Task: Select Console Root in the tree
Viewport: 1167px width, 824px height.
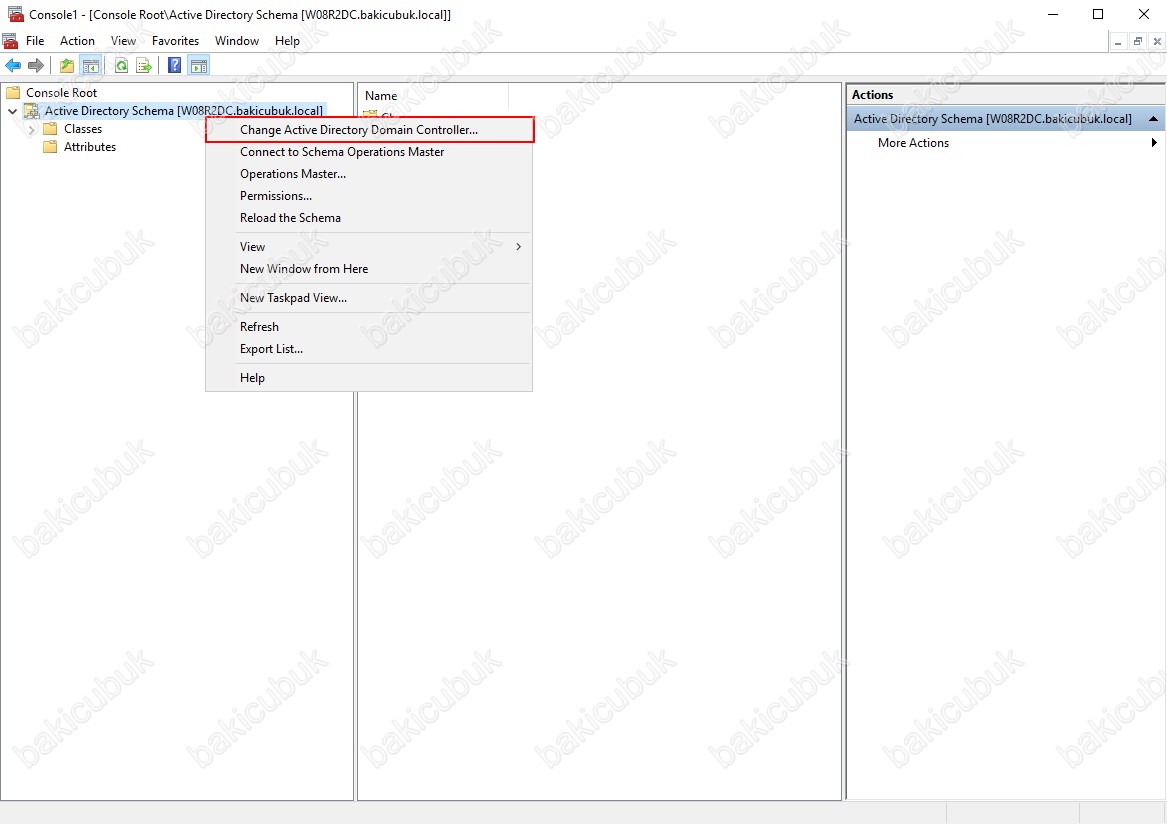Action: click(62, 92)
